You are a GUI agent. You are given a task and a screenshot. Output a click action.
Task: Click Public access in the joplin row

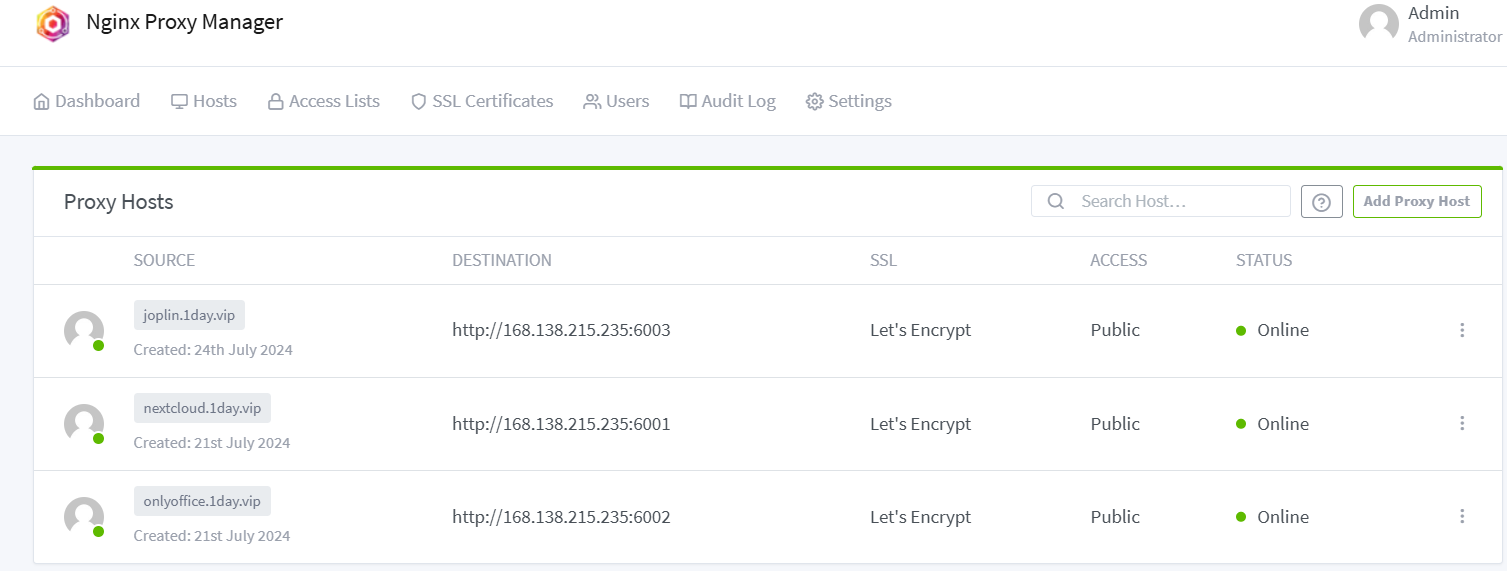(x=1115, y=330)
